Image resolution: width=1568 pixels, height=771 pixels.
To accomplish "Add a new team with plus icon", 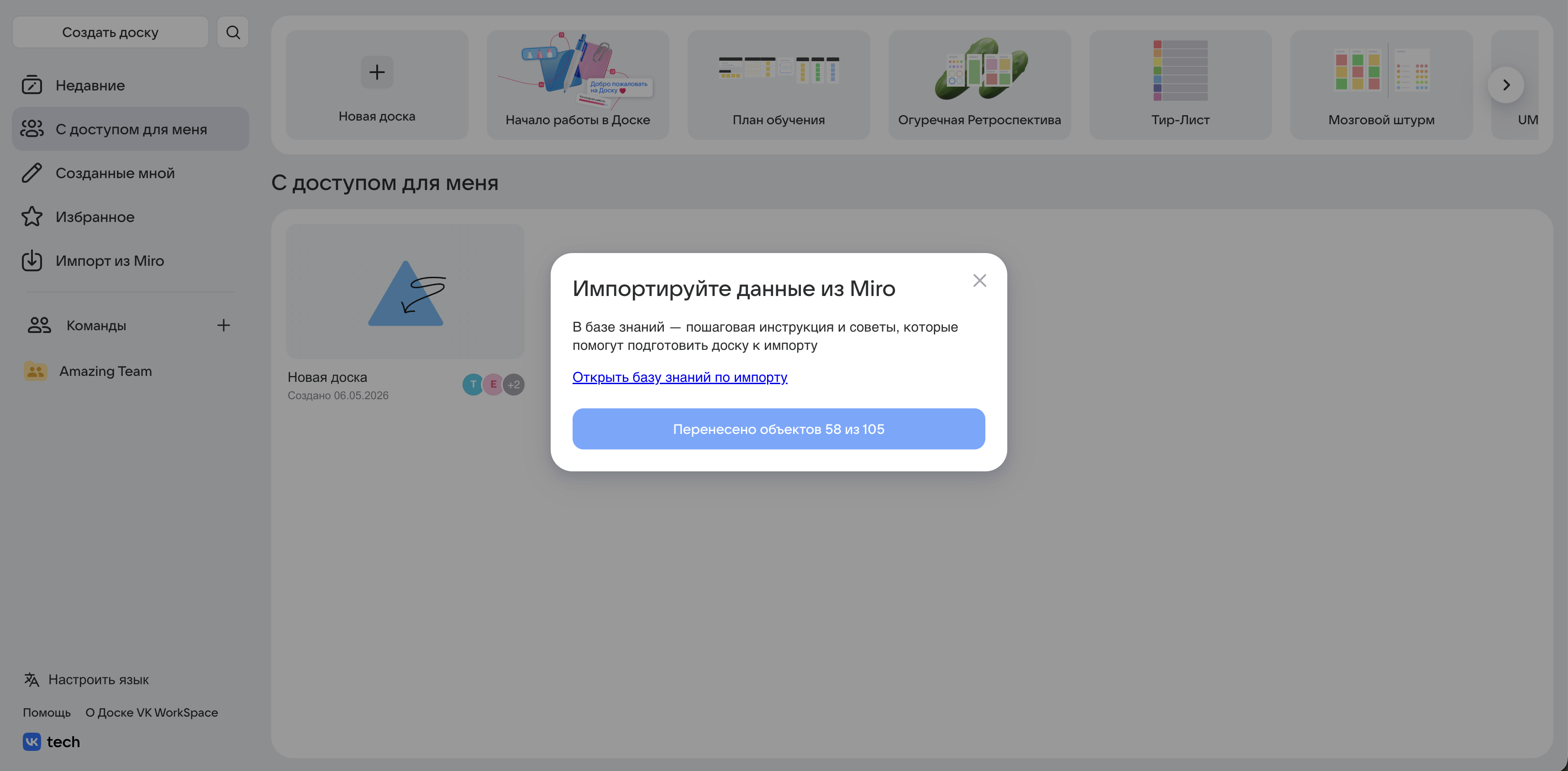I will pos(223,325).
